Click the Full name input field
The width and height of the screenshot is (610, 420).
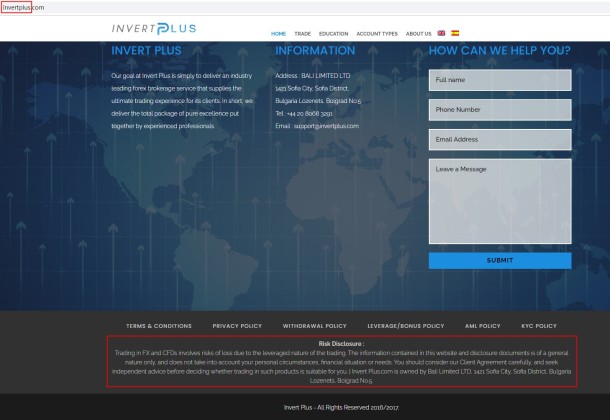pyautogui.click(x=500, y=80)
